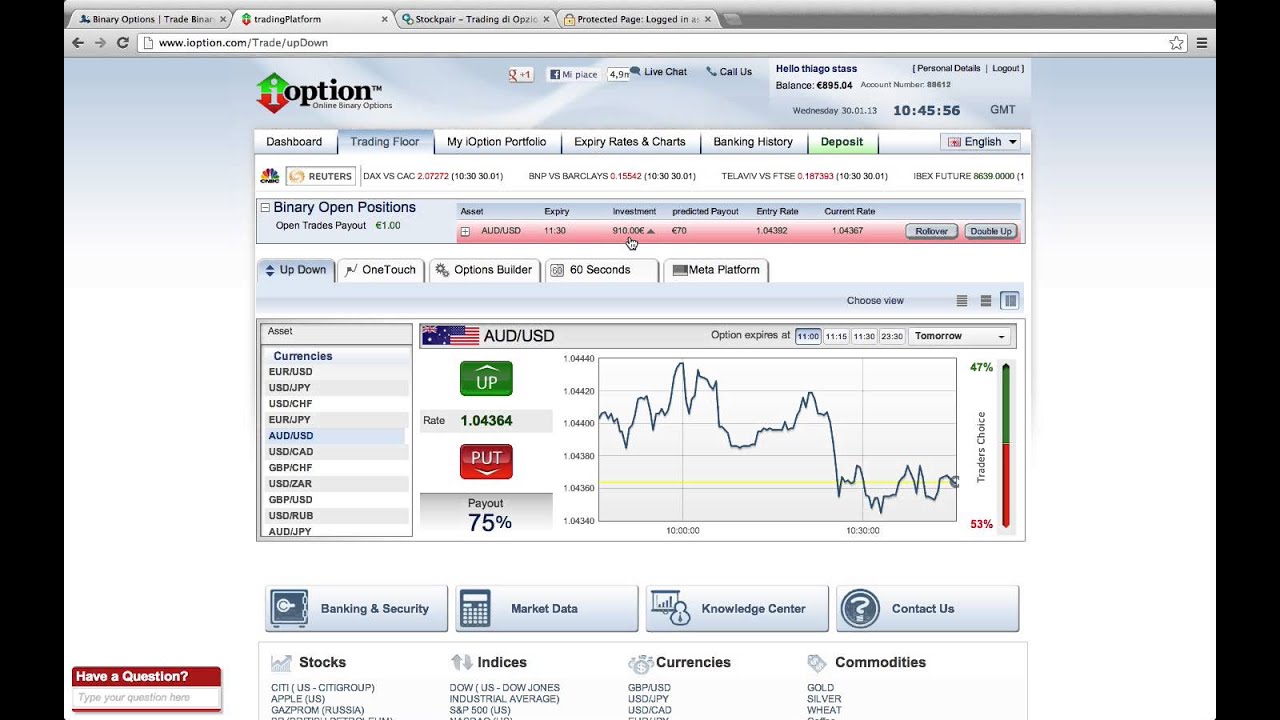Click APPLE (US) in Stocks list
This screenshot has height=720, width=1280.
[x=298, y=699]
